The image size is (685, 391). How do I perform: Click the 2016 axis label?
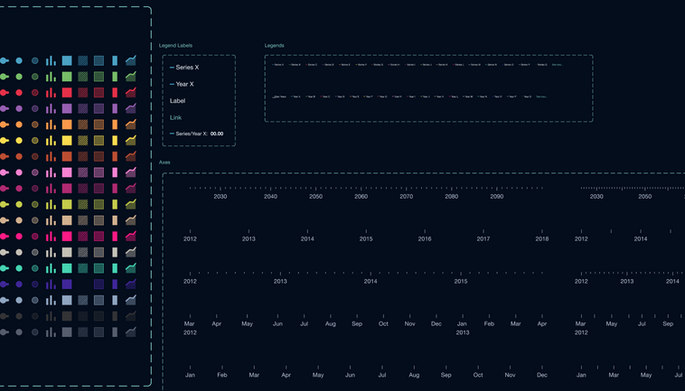coord(425,239)
